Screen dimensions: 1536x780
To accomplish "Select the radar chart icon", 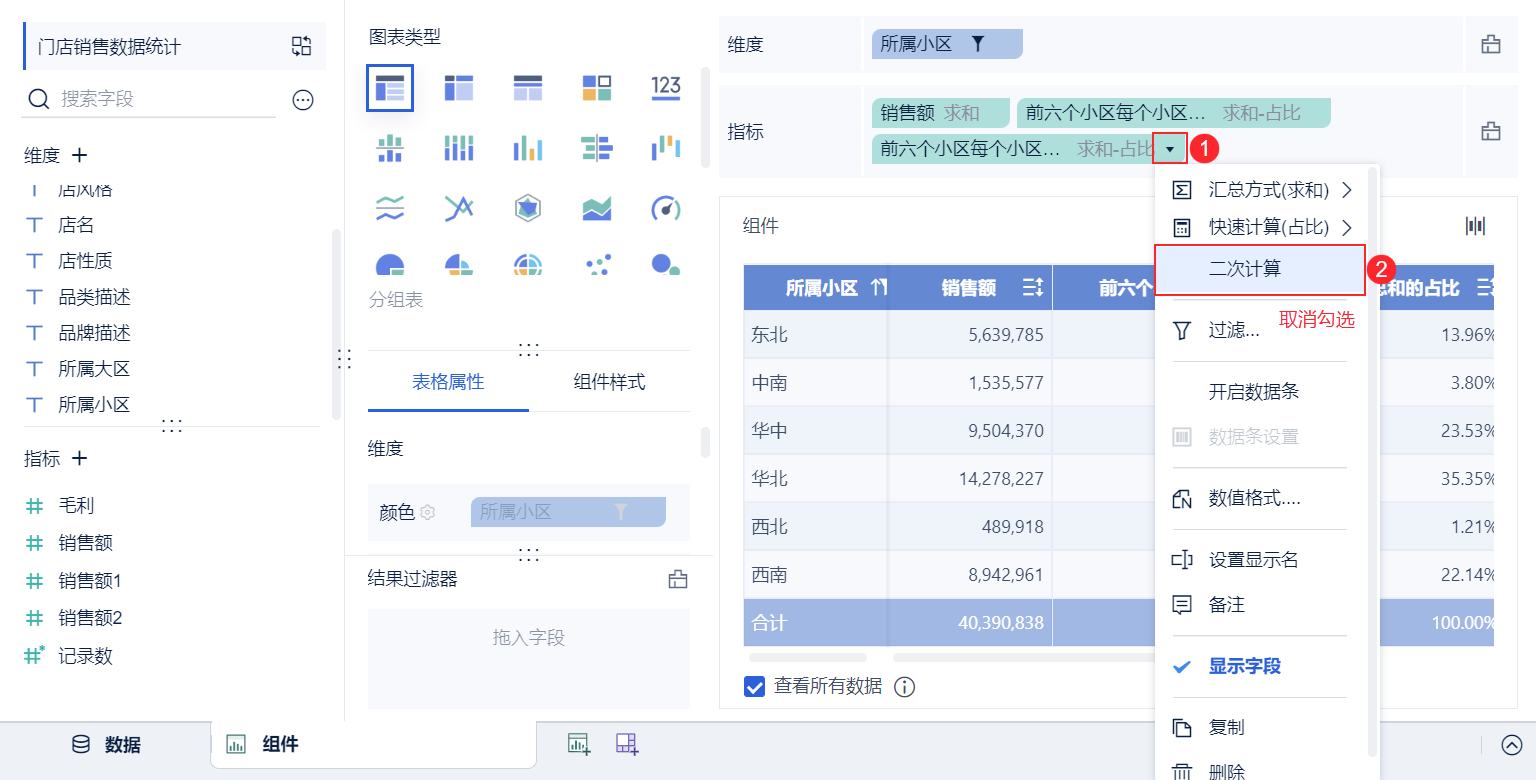I will pyautogui.click(x=527, y=208).
